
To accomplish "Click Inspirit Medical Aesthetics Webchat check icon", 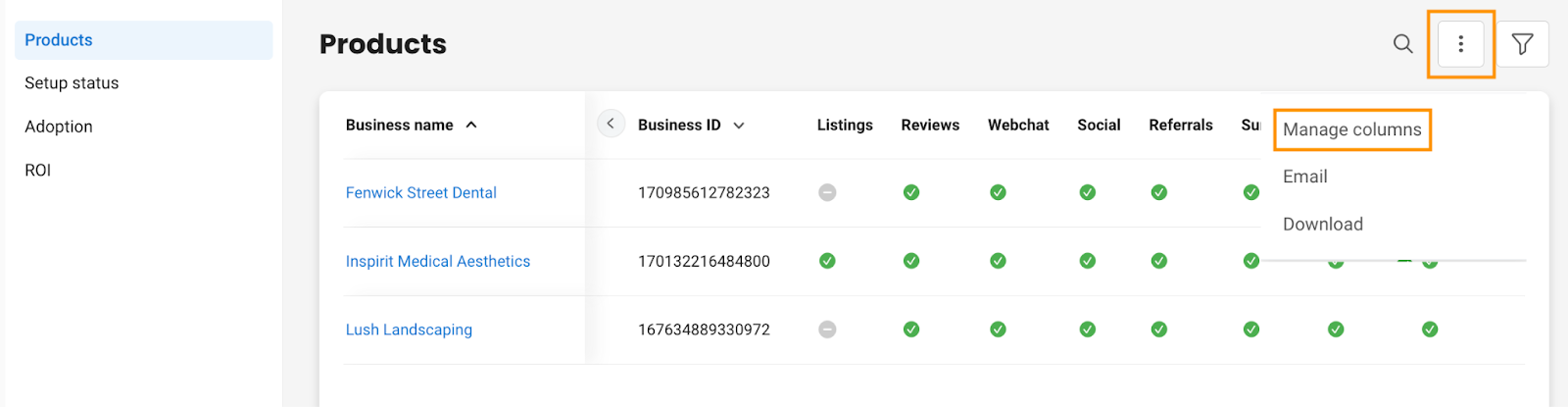I will pos(998,261).
